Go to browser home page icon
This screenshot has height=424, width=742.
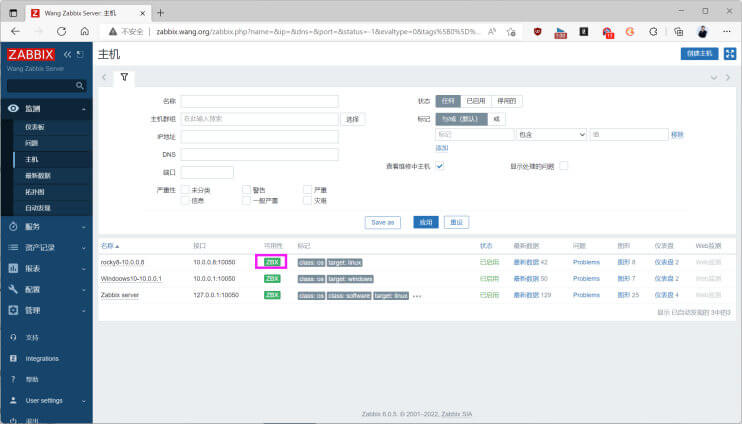pos(85,31)
